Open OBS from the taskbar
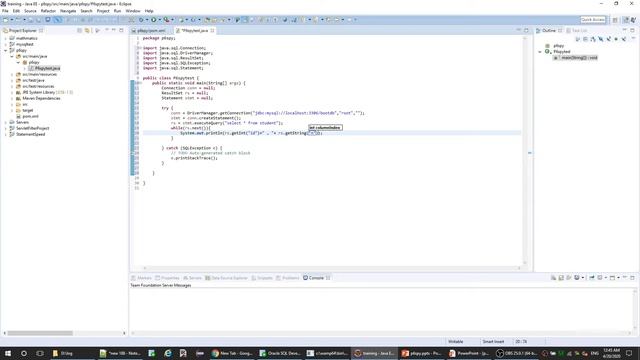Screen dimensions: 640x360 [517, 353]
